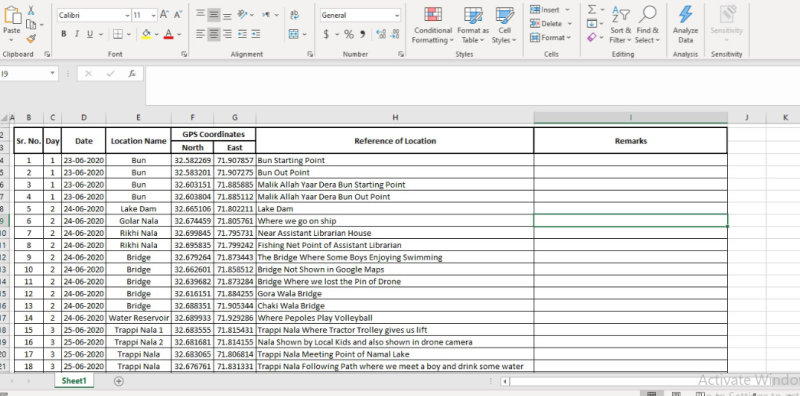Align text to the right
Screen dimensions: 800x396
pyautogui.click(x=227, y=34)
